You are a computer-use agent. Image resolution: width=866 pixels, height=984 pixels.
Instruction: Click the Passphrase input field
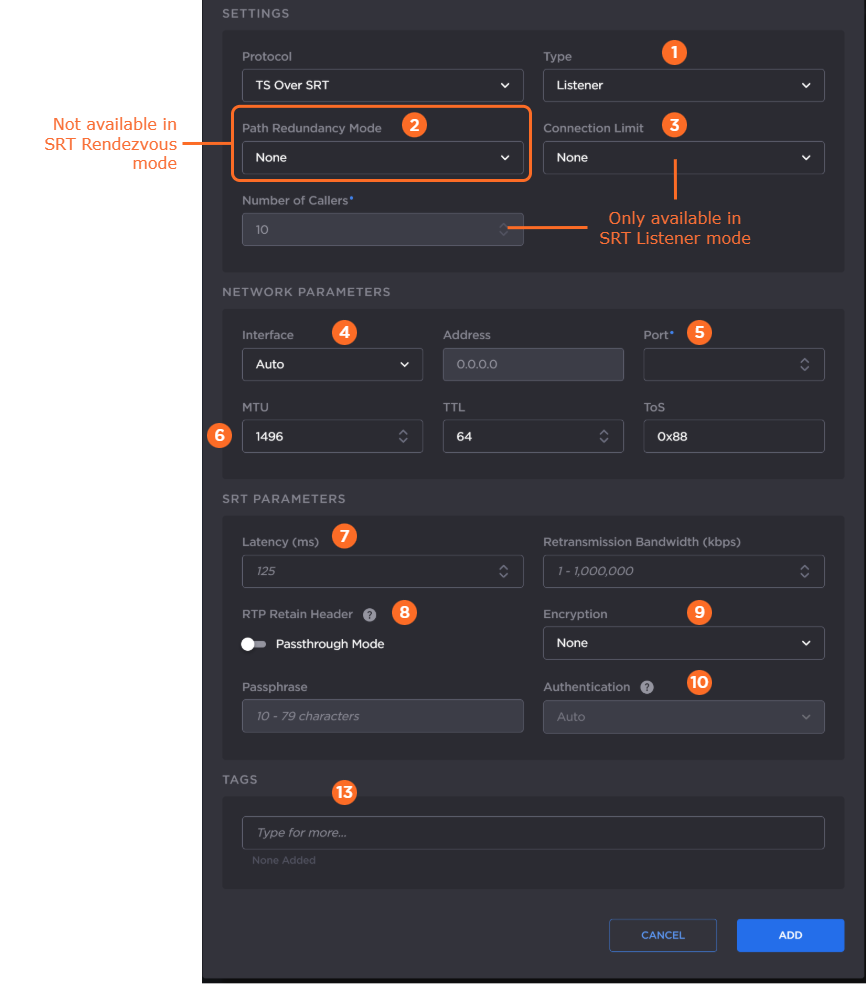pyautogui.click(x=382, y=716)
